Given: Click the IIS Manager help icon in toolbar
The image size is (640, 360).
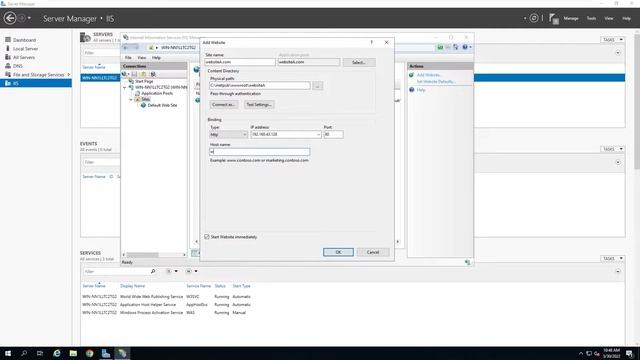Looking at the screenshot, I should 465,47.
